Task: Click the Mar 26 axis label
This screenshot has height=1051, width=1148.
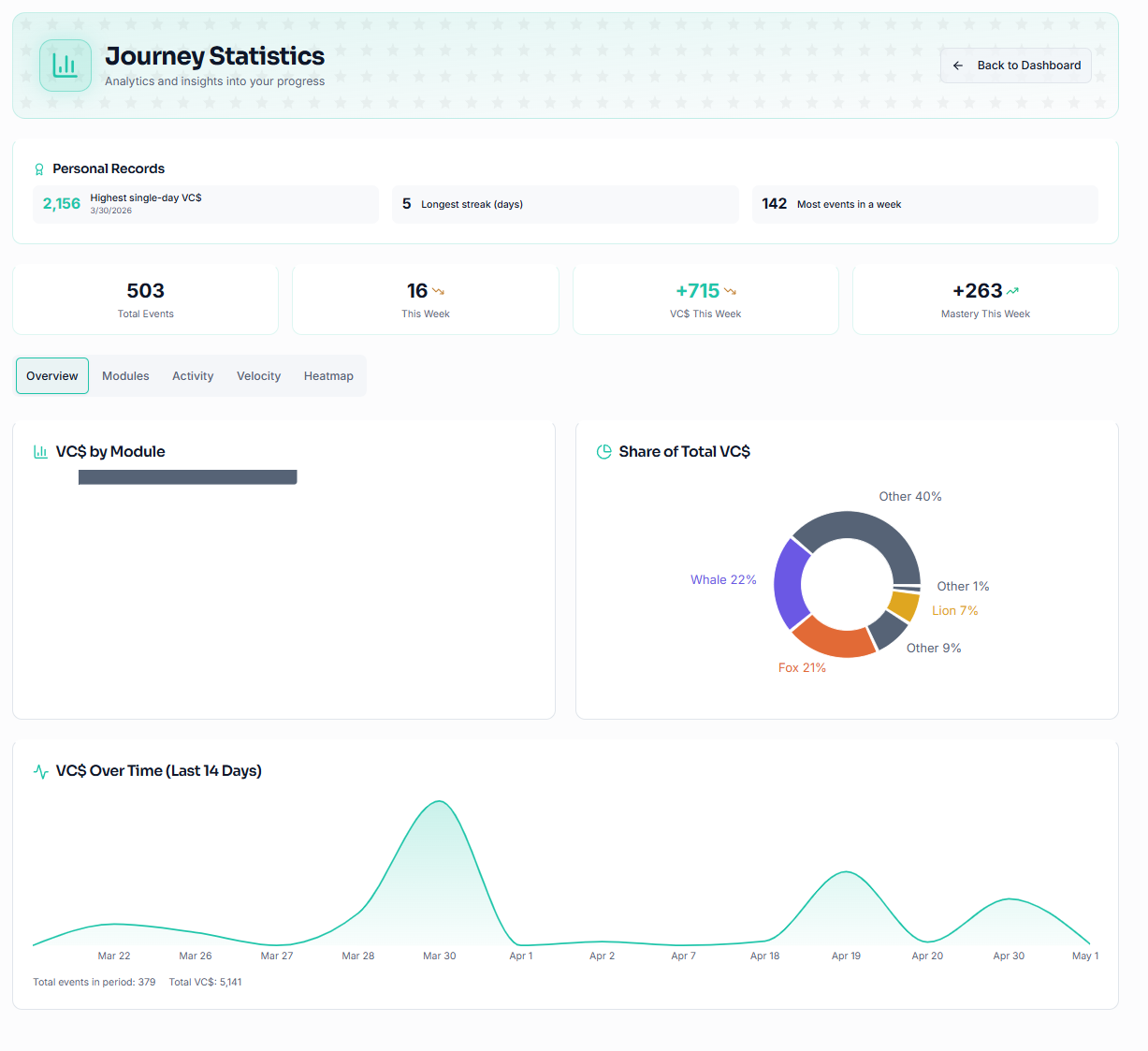Action: tap(196, 956)
